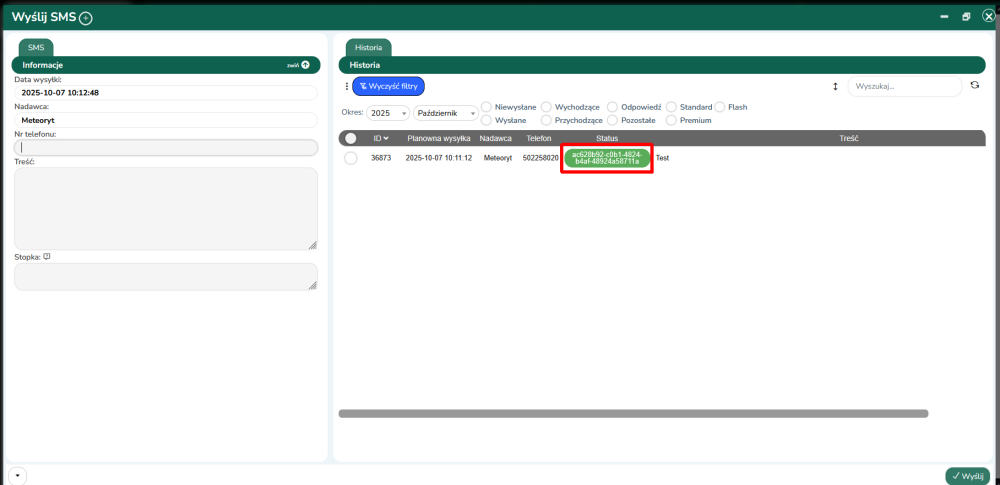Tick the row checkbox for message 36873

pos(351,158)
